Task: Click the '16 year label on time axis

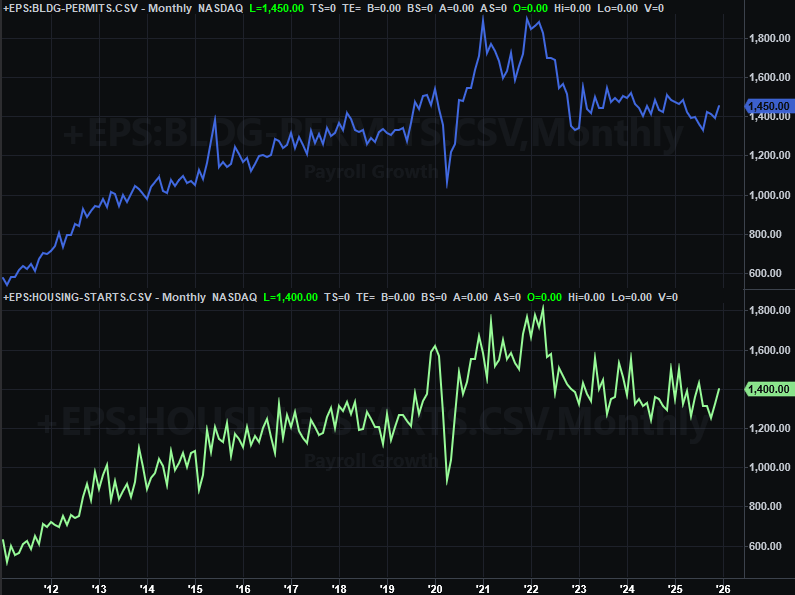Action: pos(242,587)
